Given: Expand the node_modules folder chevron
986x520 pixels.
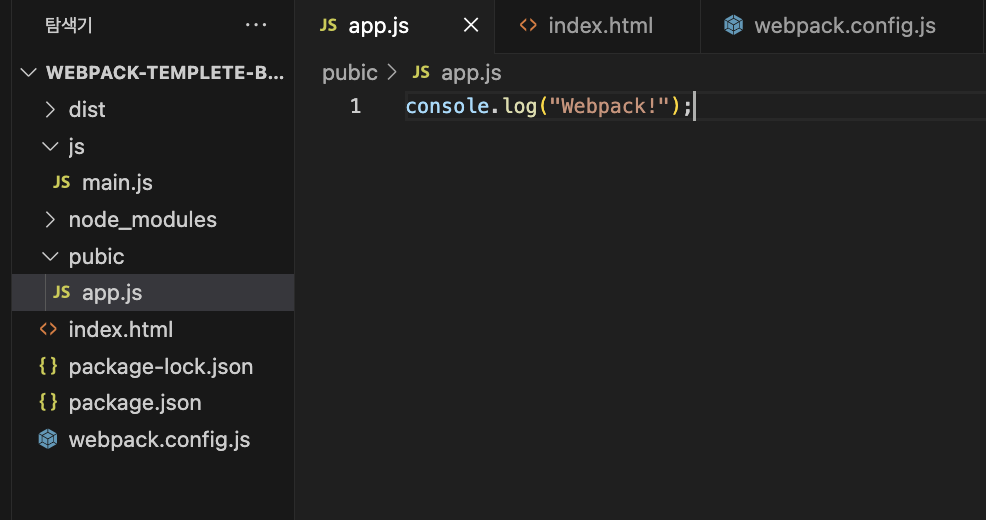Looking at the screenshot, I should click(x=50, y=219).
